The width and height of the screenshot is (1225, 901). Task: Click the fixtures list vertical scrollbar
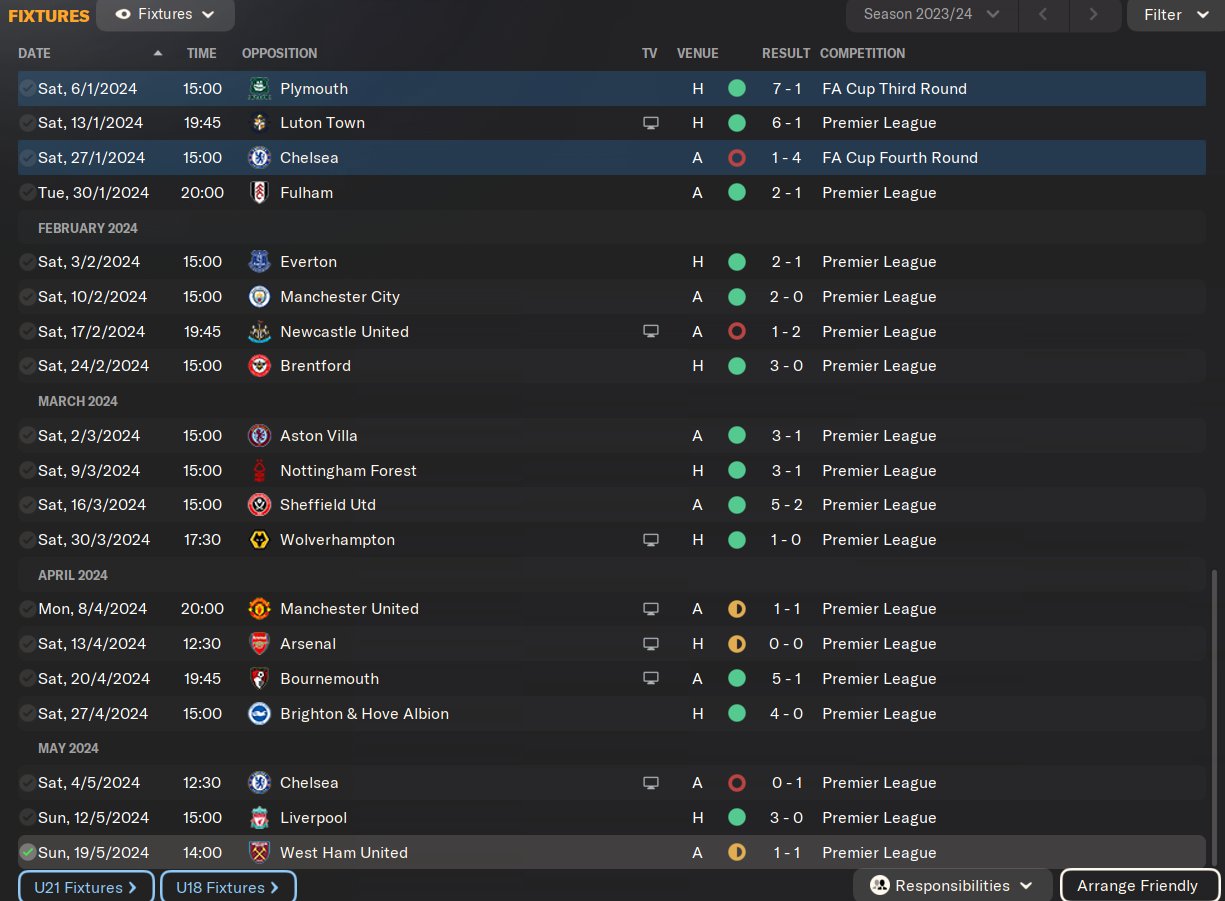pyautogui.click(x=1215, y=700)
